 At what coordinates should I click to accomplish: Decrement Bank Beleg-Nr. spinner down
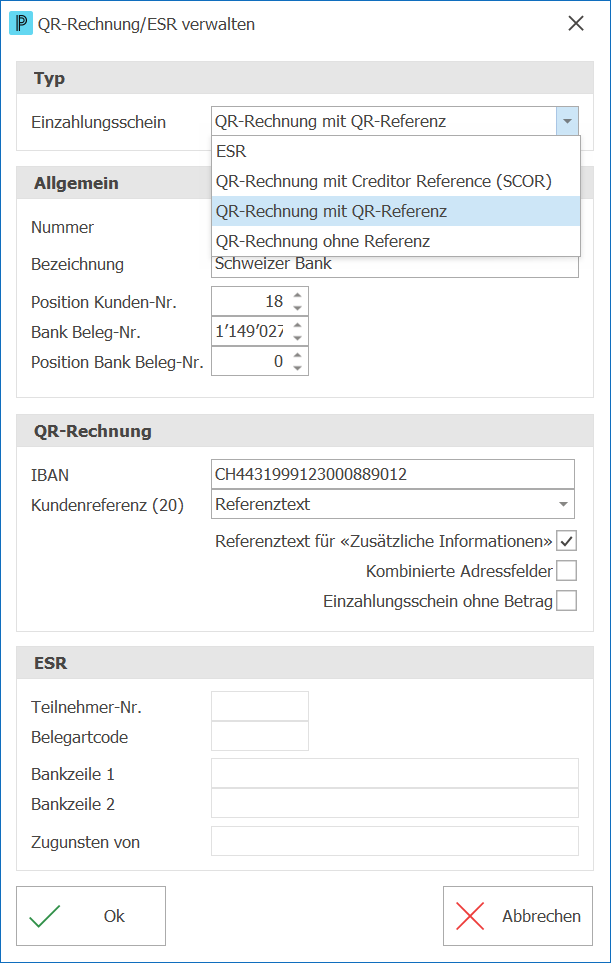point(298,338)
